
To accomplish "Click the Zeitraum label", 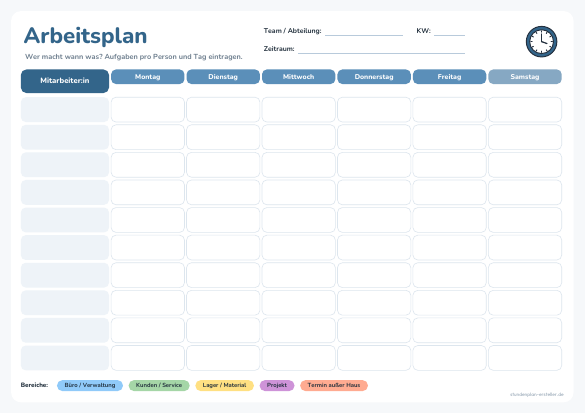I will tap(279, 48).
